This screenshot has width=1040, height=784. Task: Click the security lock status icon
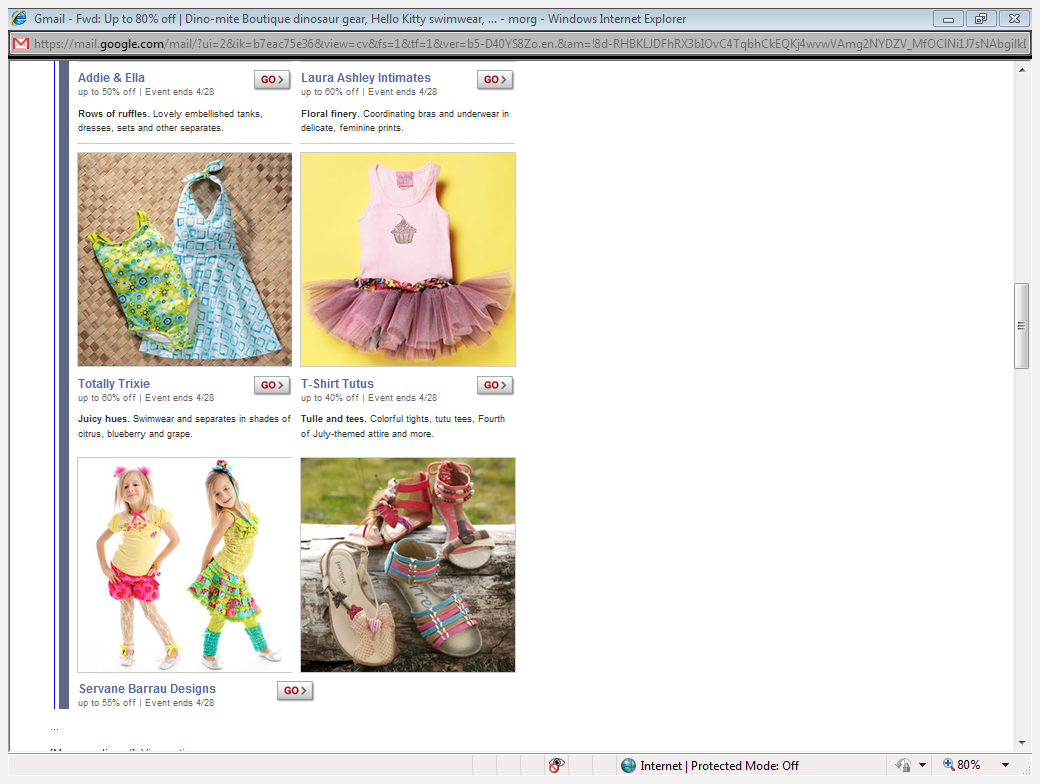pyautogui.click(x=901, y=765)
